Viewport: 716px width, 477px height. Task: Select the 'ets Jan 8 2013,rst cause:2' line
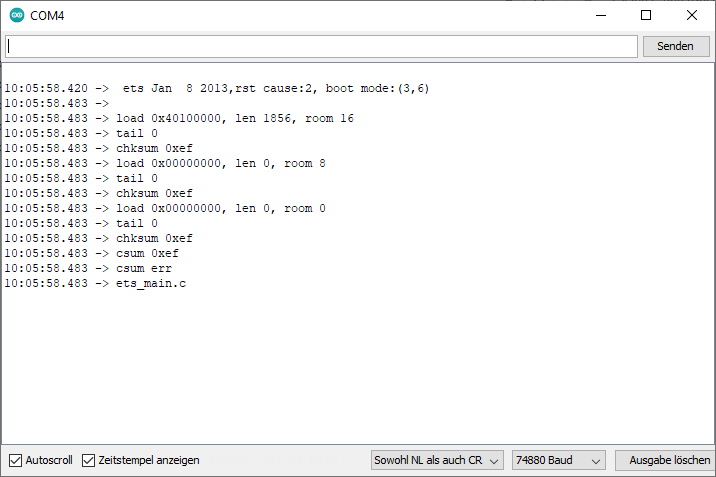click(x=217, y=89)
